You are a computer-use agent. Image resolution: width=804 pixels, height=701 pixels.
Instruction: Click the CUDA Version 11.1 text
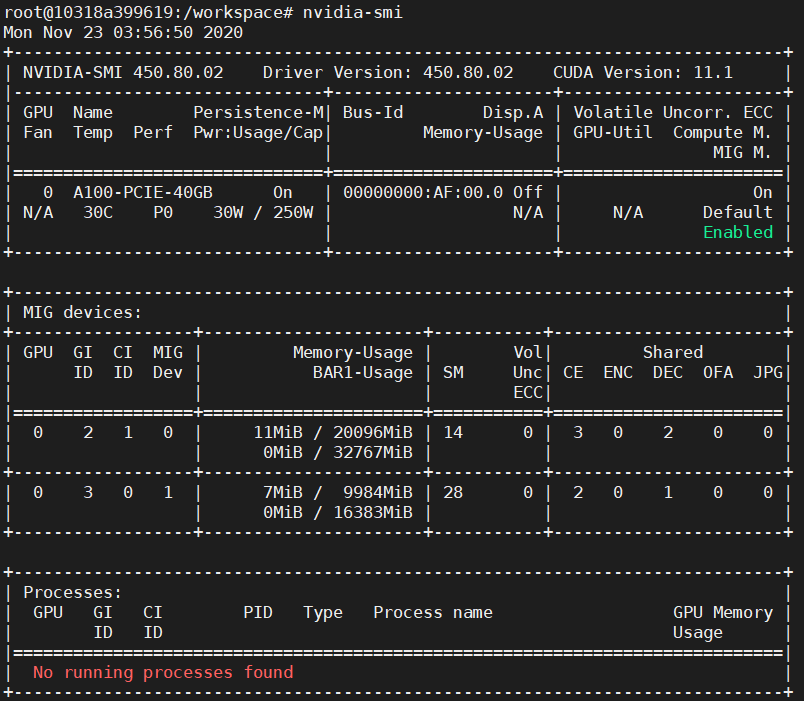pyautogui.click(x=643, y=73)
